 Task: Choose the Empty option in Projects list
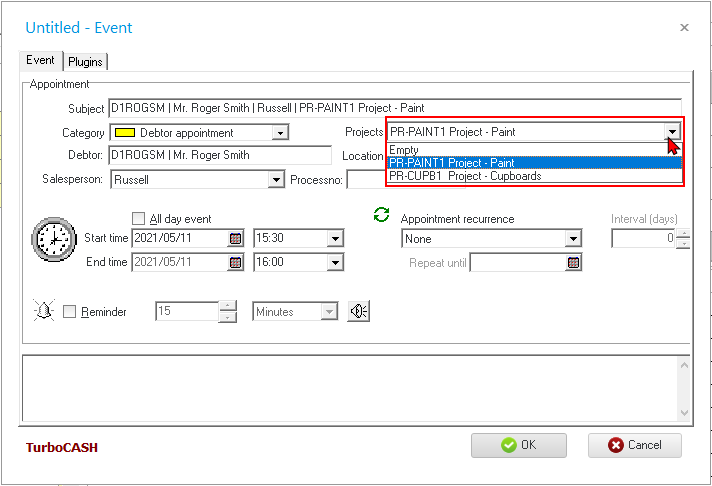click(404, 150)
